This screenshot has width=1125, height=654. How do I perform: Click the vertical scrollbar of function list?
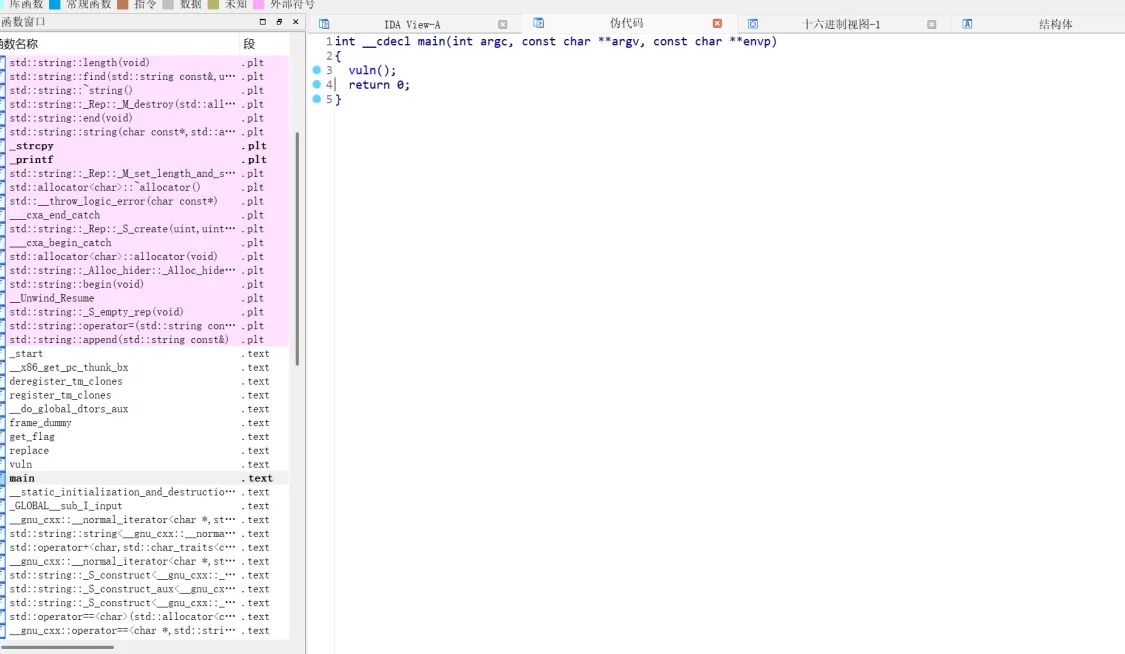pyautogui.click(x=297, y=248)
